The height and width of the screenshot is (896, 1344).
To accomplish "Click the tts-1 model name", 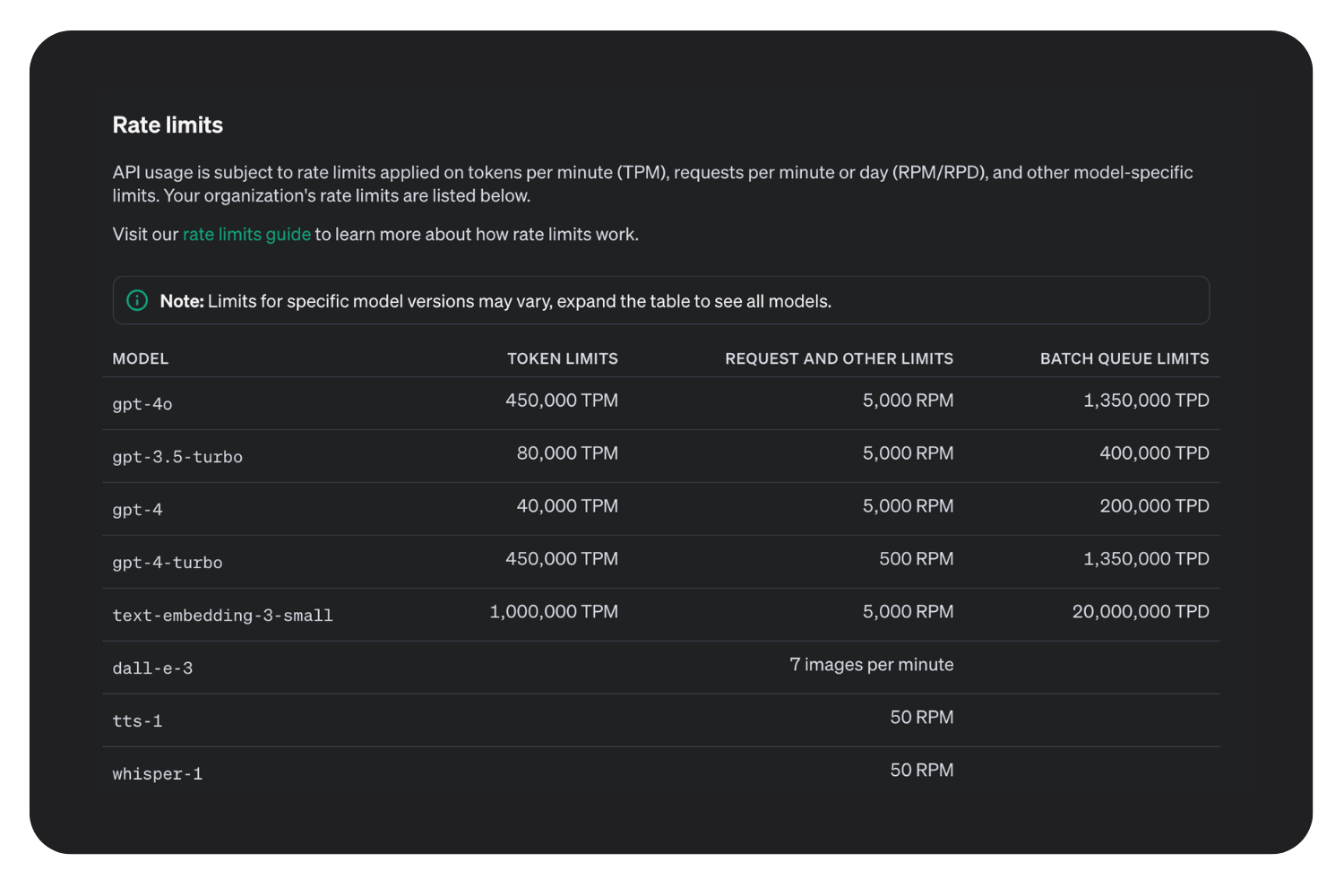I will 137,721.
